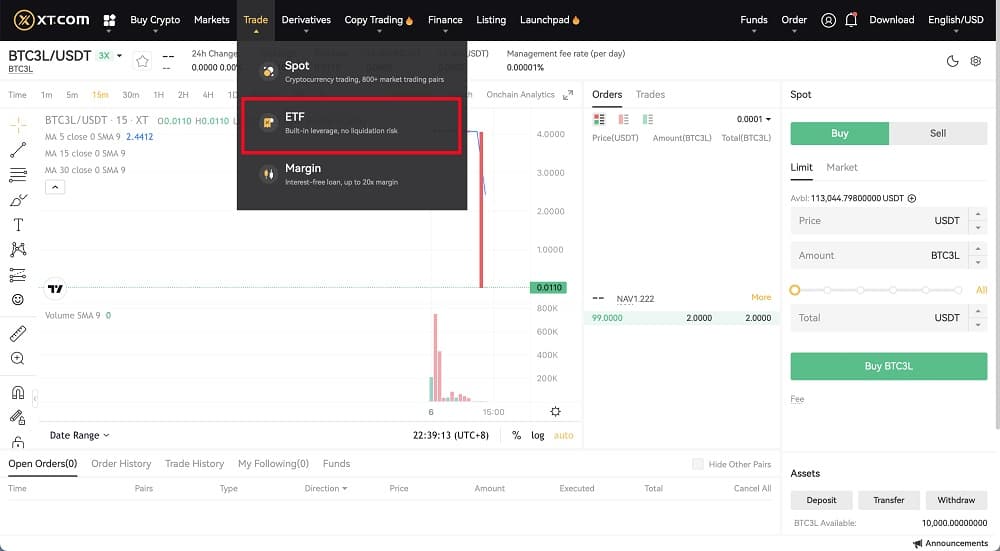This screenshot has width=1000, height=551.
Task: Click the Cancel All link
Action: tap(752, 489)
